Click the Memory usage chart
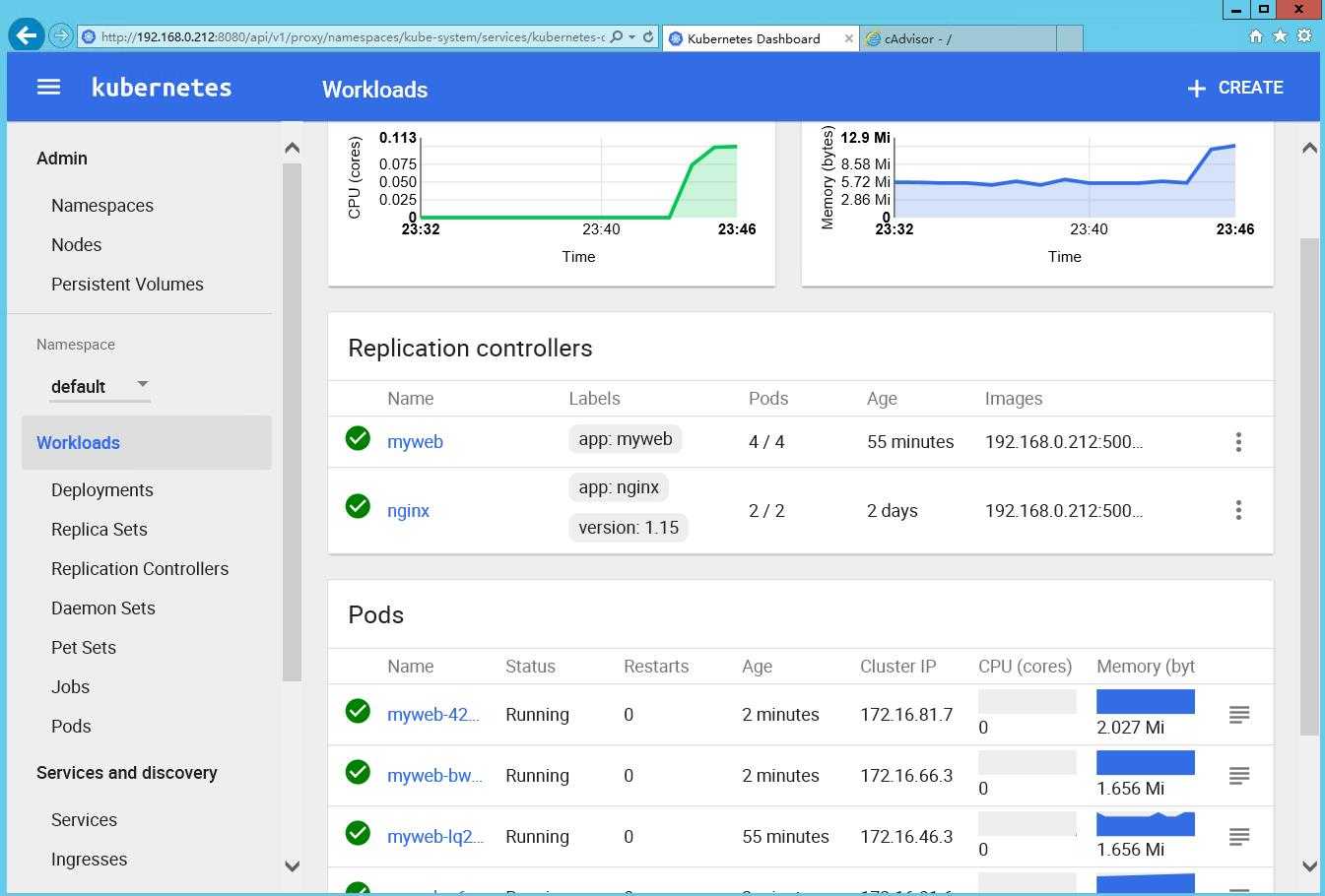 [1064, 178]
